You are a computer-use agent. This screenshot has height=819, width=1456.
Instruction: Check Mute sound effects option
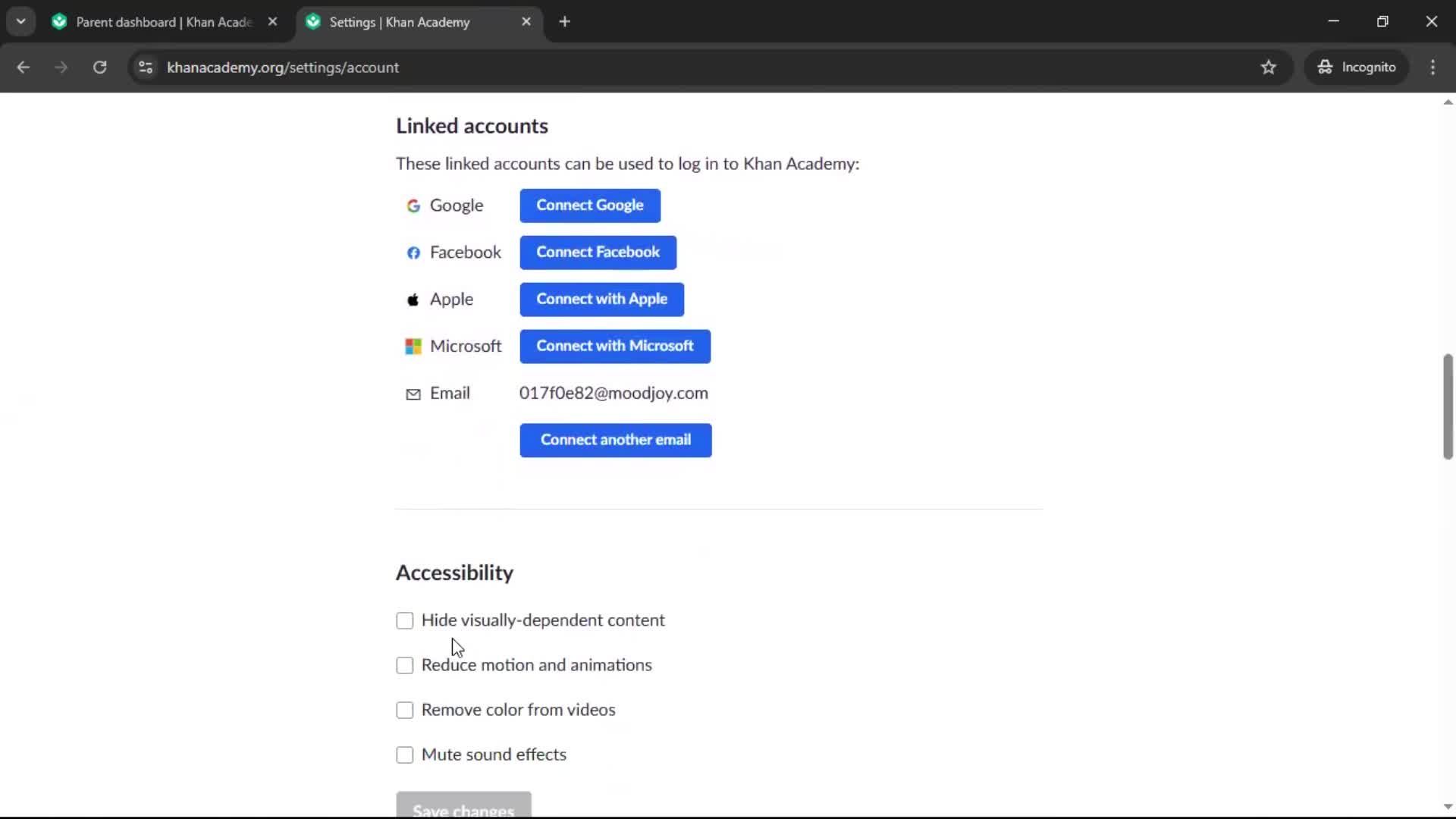405,755
